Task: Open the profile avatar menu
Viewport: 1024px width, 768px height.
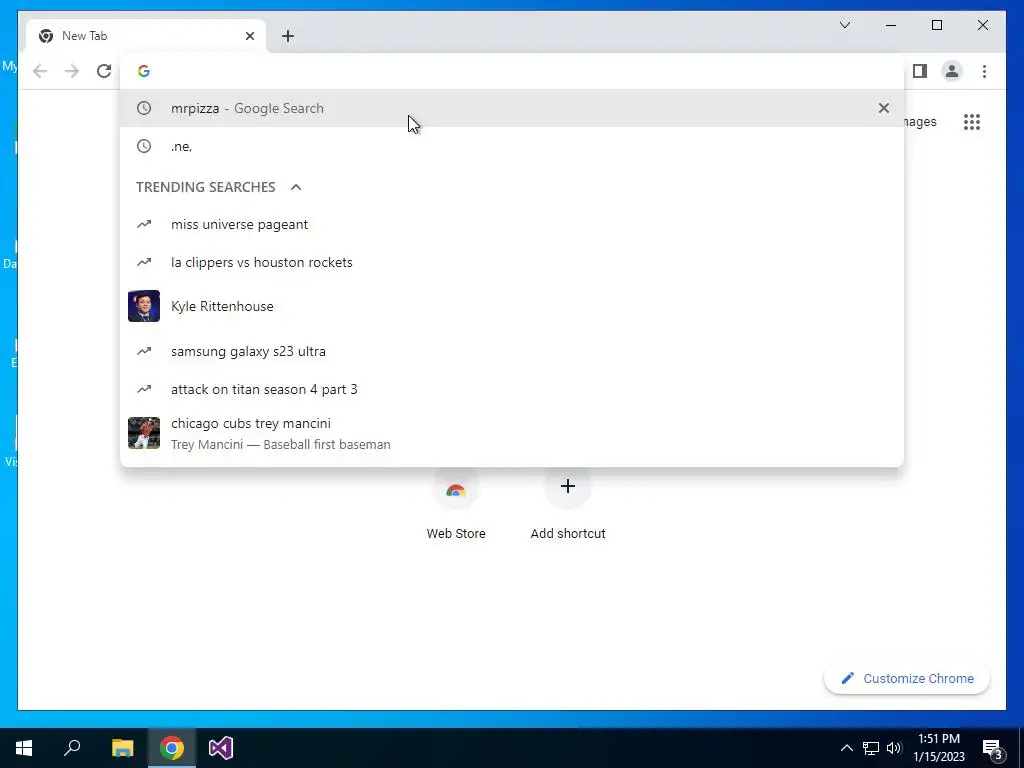Action: pos(952,71)
